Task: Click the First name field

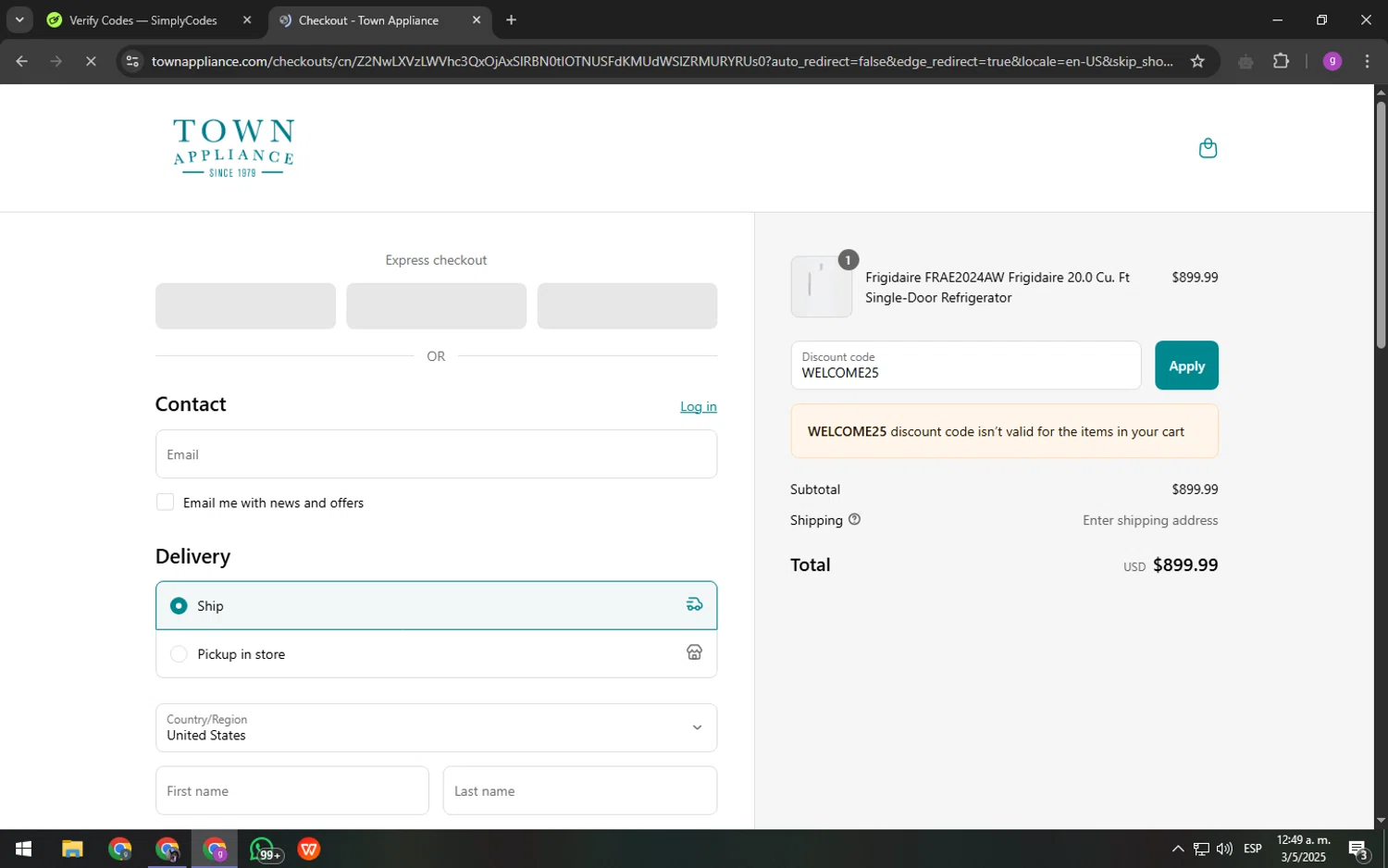Action: click(291, 790)
